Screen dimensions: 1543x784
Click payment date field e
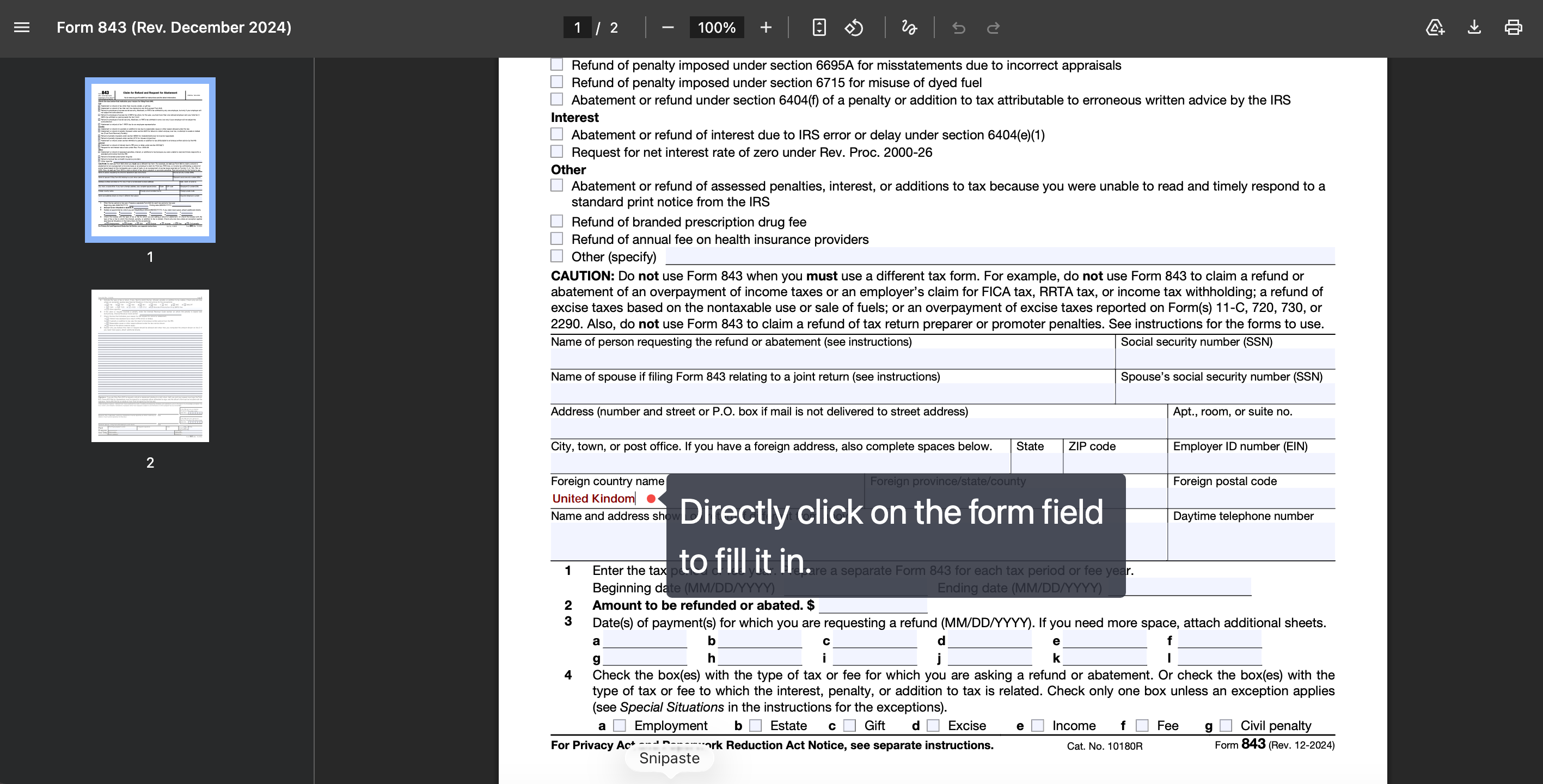click(1105, 640)
